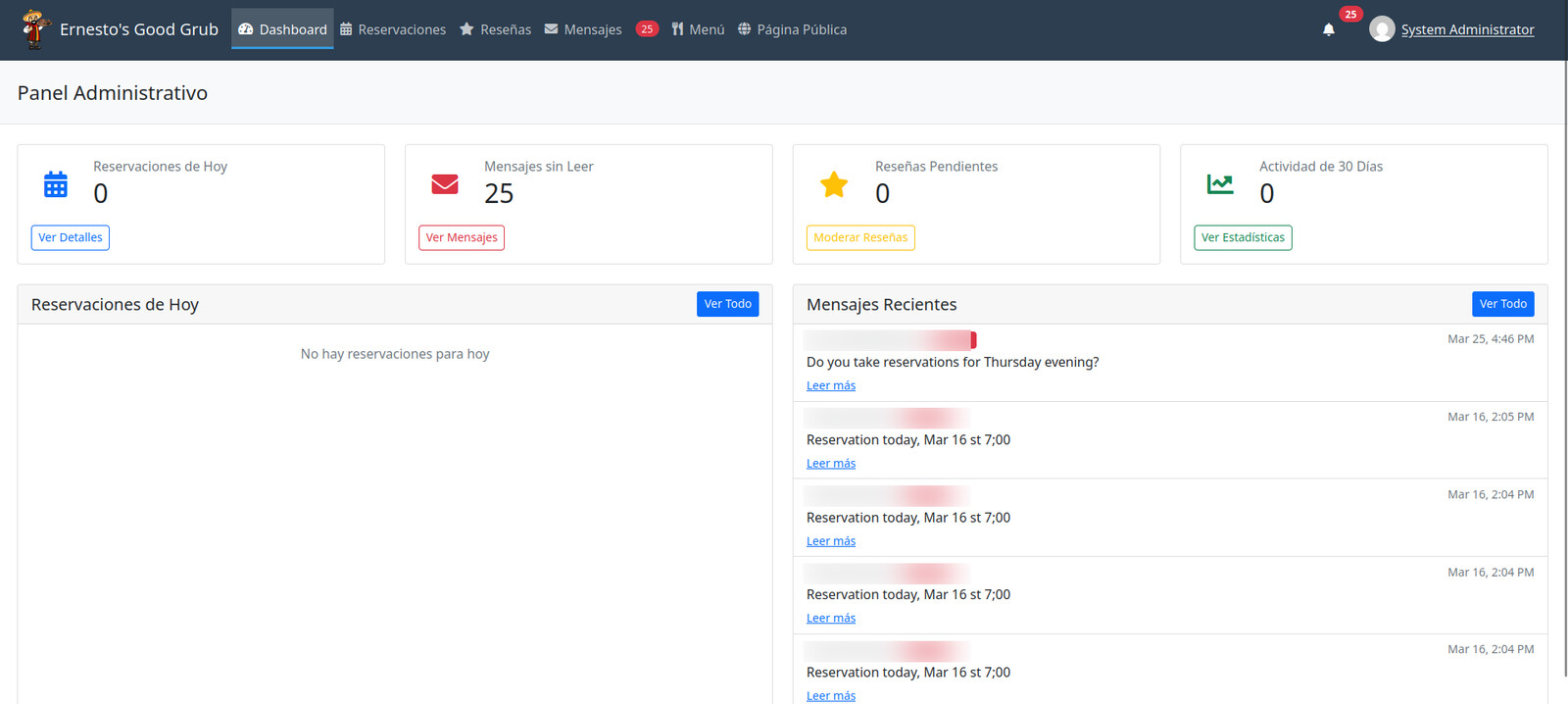The image size is (1568, 704).
Task: Open Leer más for the Mar 16, 2:05 PM message
Action: [x=831, y=463]
